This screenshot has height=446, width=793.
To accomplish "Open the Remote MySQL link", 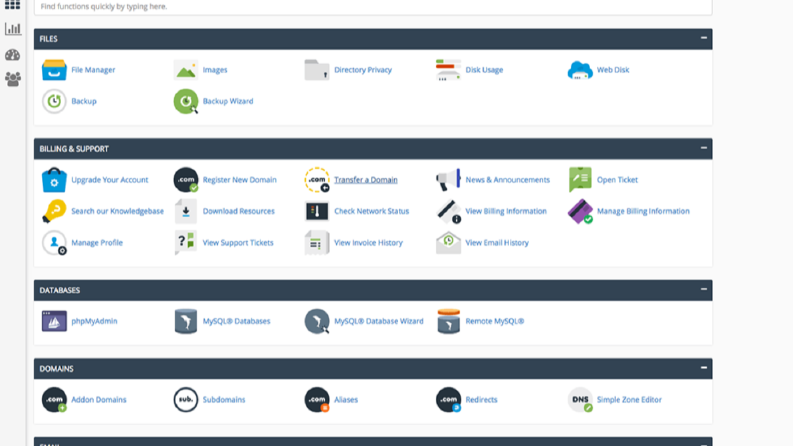I will [495, 321].
